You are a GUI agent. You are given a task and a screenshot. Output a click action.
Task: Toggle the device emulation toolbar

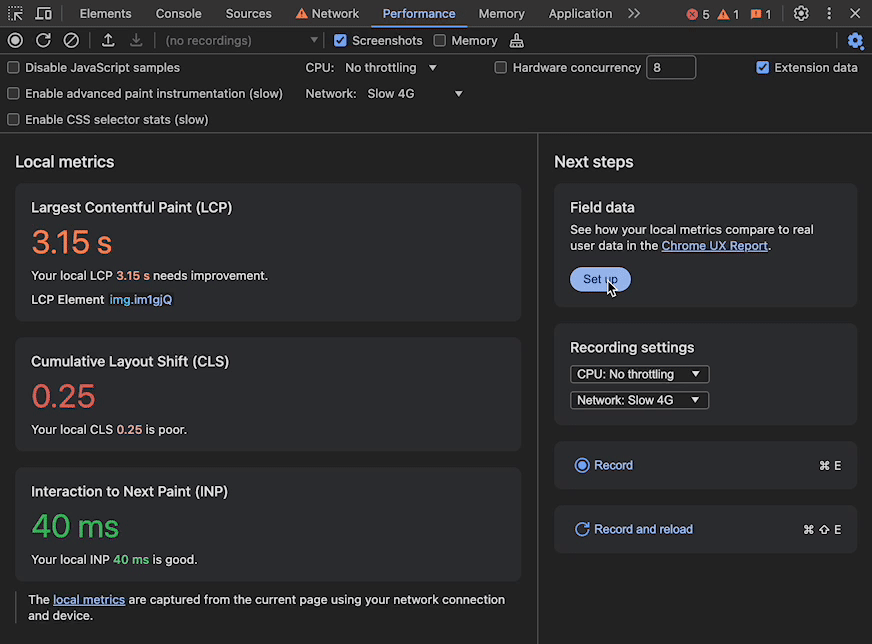42,13
